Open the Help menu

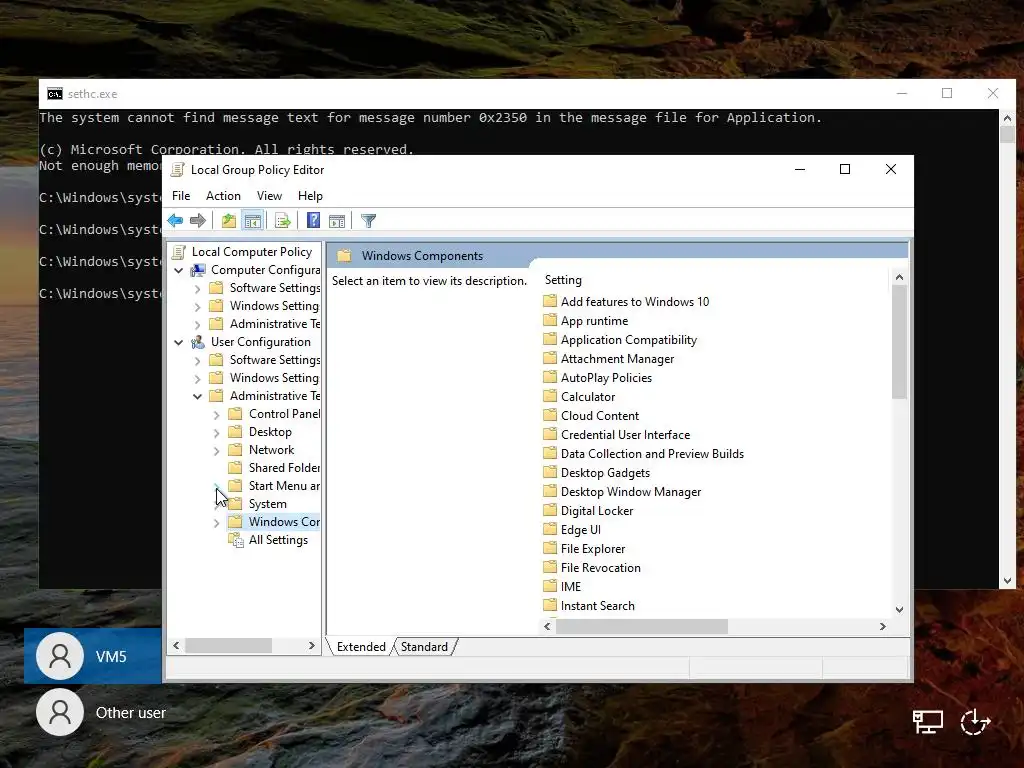click(x=310, y=196)
